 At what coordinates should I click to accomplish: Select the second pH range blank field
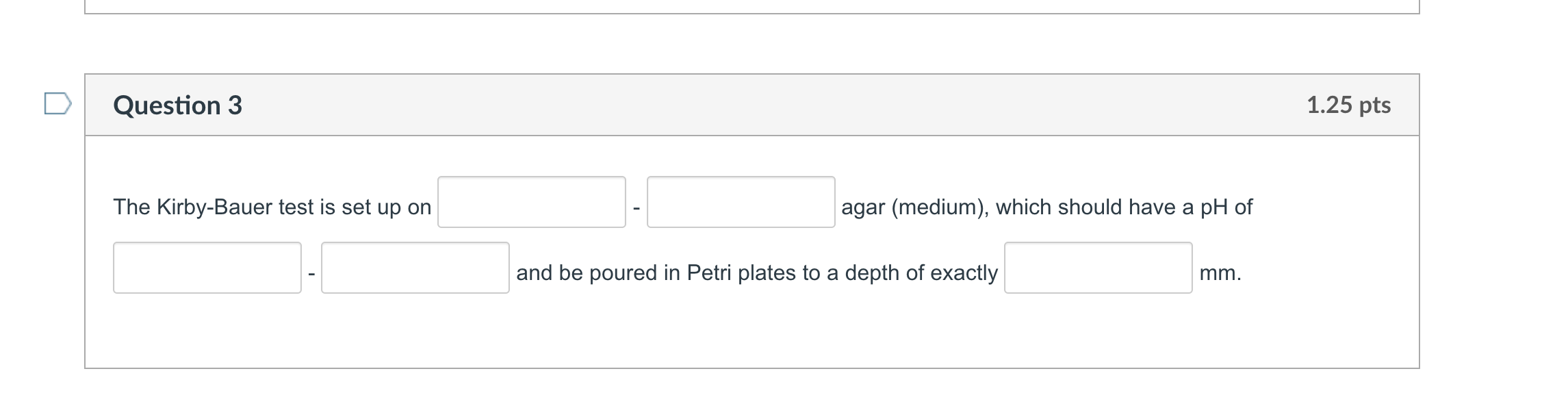point(414,271)
